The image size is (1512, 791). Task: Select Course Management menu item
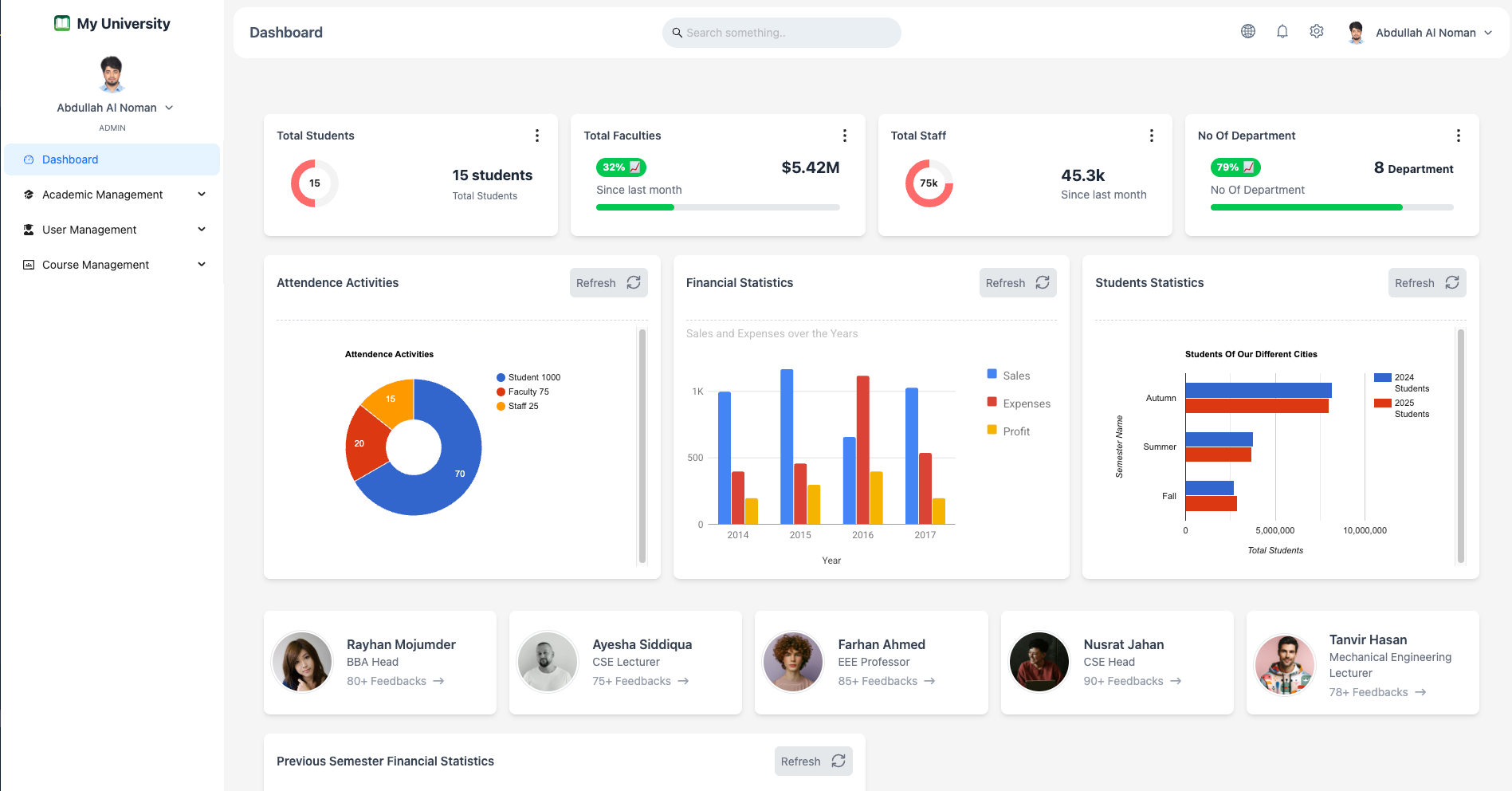click(x=112, y=265)
